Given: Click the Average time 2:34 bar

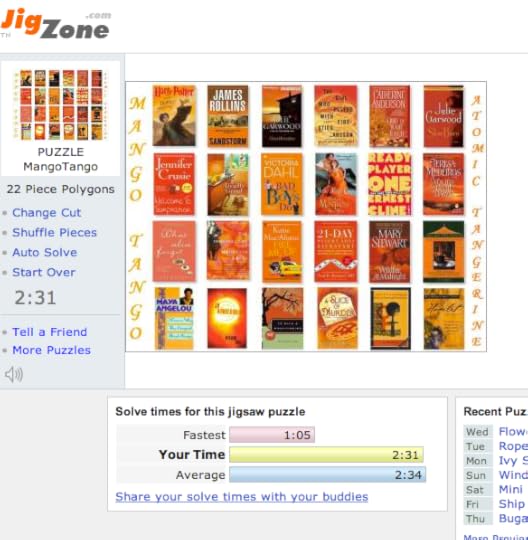Looking at the screenshot, I should (328, 475).
